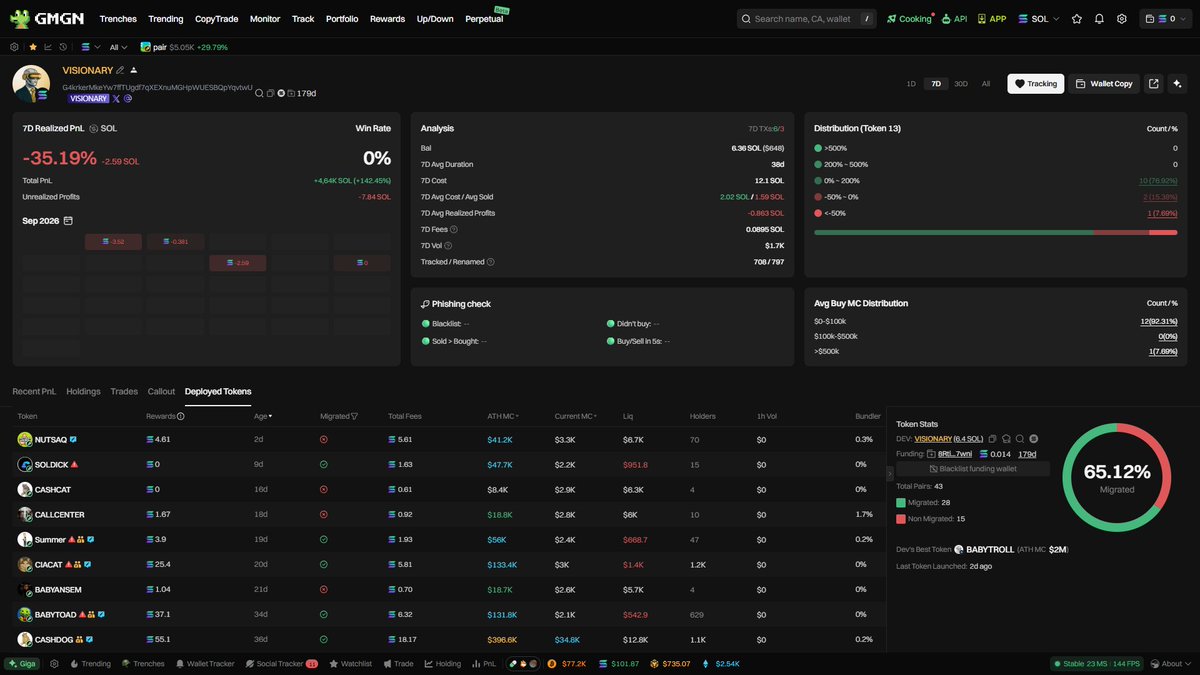
Task: Click the Cooking rocket icon
Action: (891, 19)
